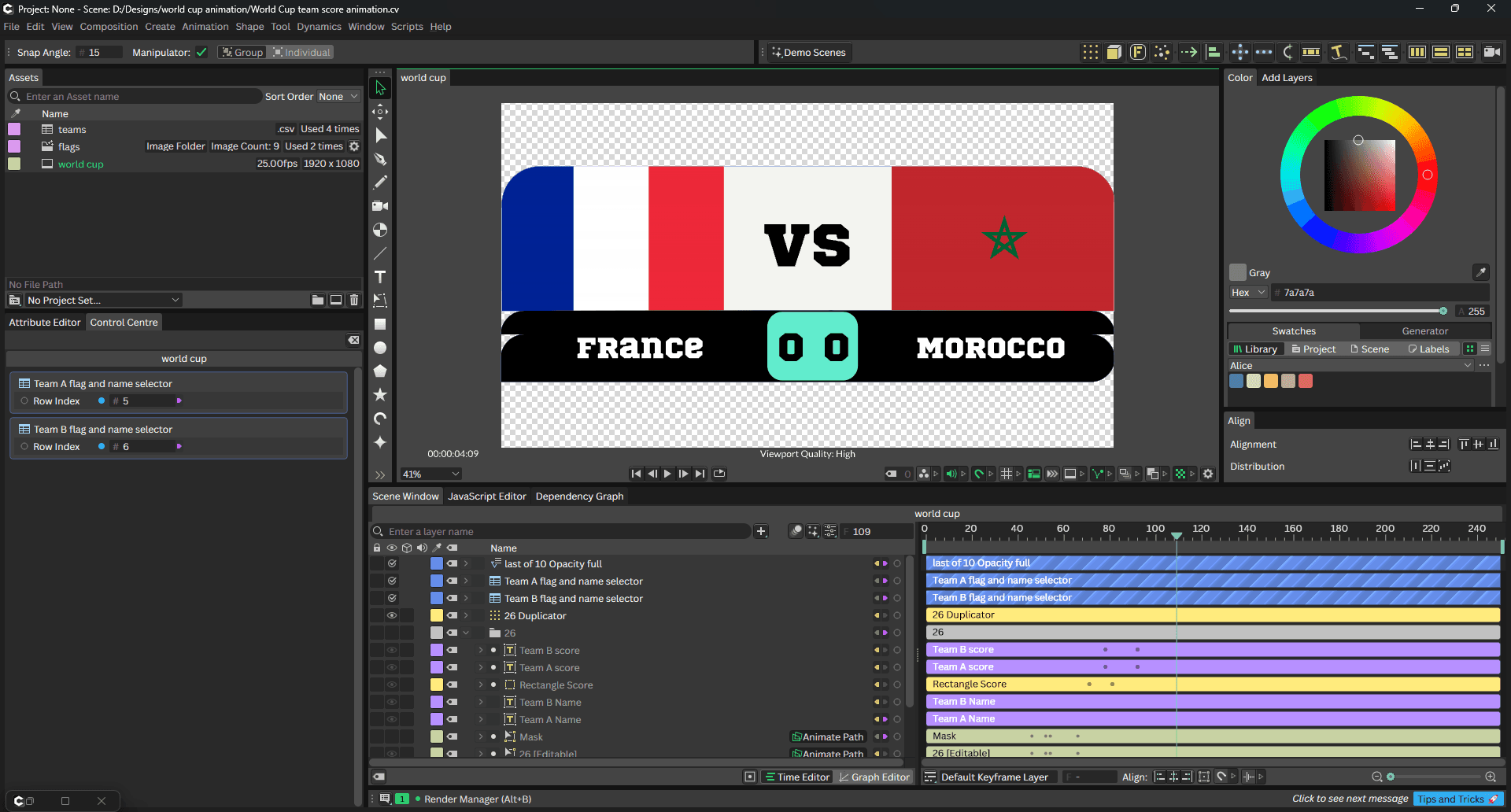Toggle check on last of 10 Opacity full

(392, 563)
